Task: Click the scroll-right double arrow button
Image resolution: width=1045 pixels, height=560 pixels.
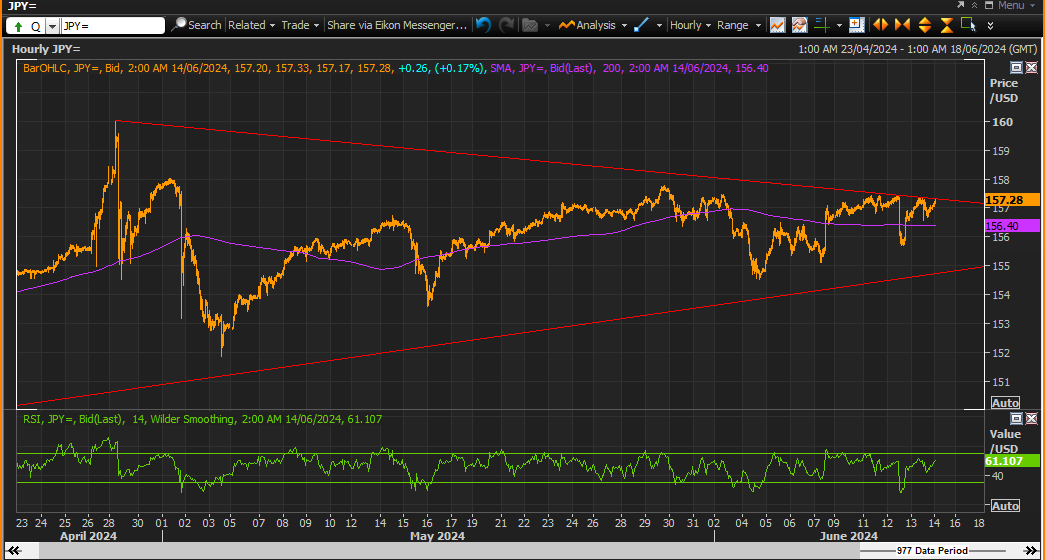Action: coord(1030,551)
